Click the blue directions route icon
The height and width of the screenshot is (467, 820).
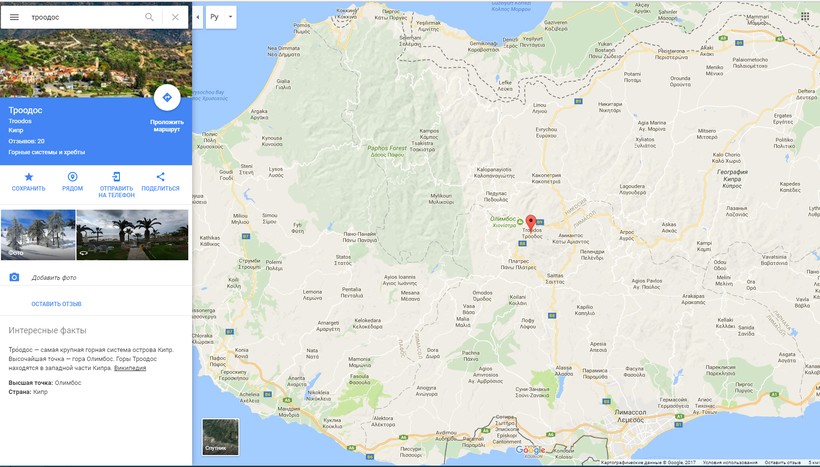click(x=166, y=97)
